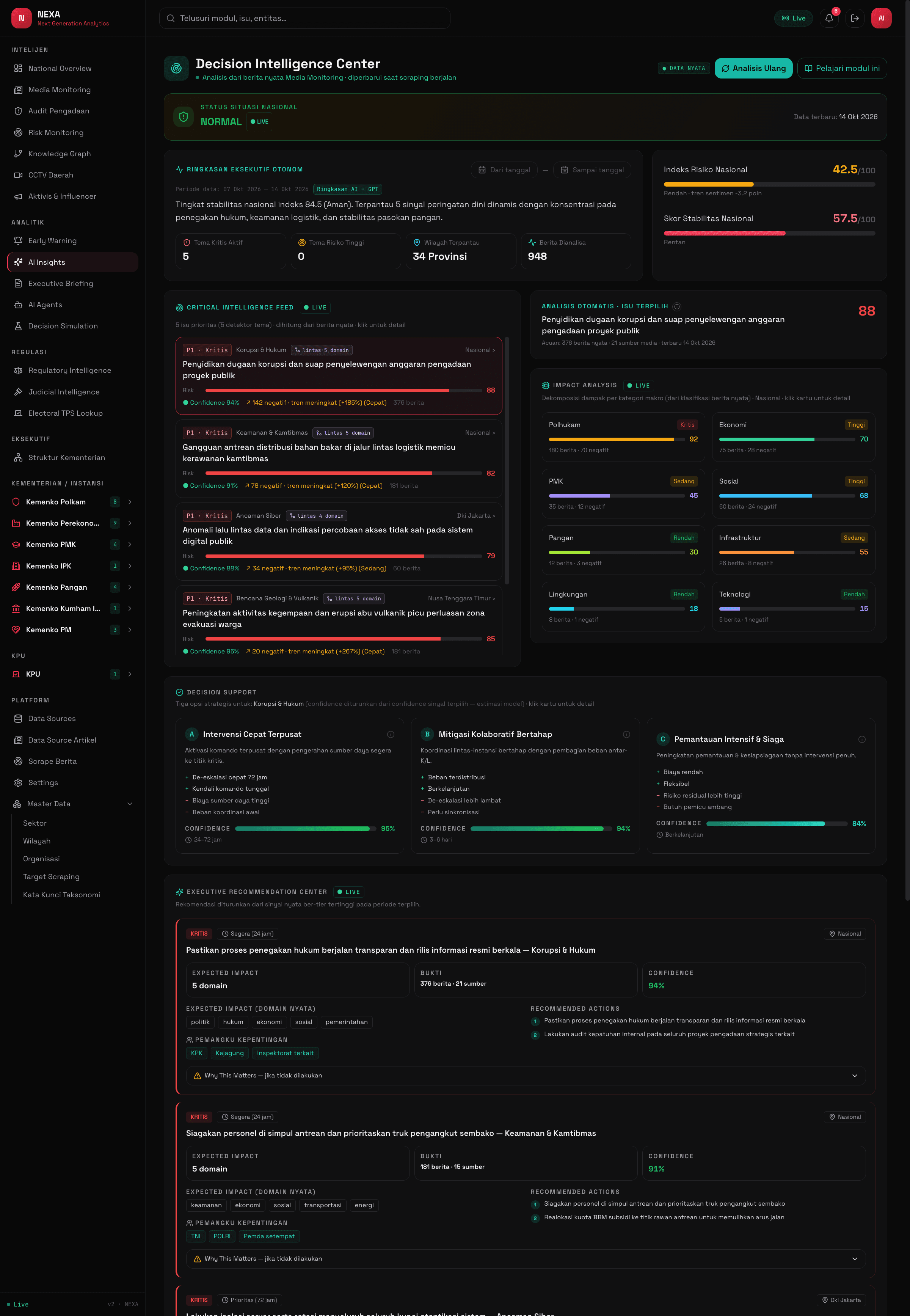910x1316 pixels.
Task: Open Media Monitoring module
Action: 72,90
